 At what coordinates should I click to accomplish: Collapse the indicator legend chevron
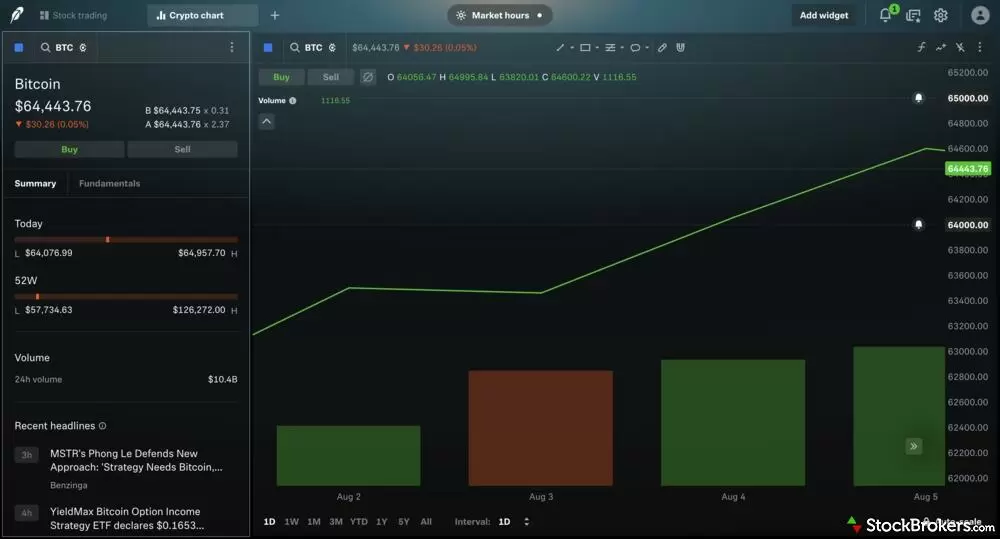(x=267, y=122)
